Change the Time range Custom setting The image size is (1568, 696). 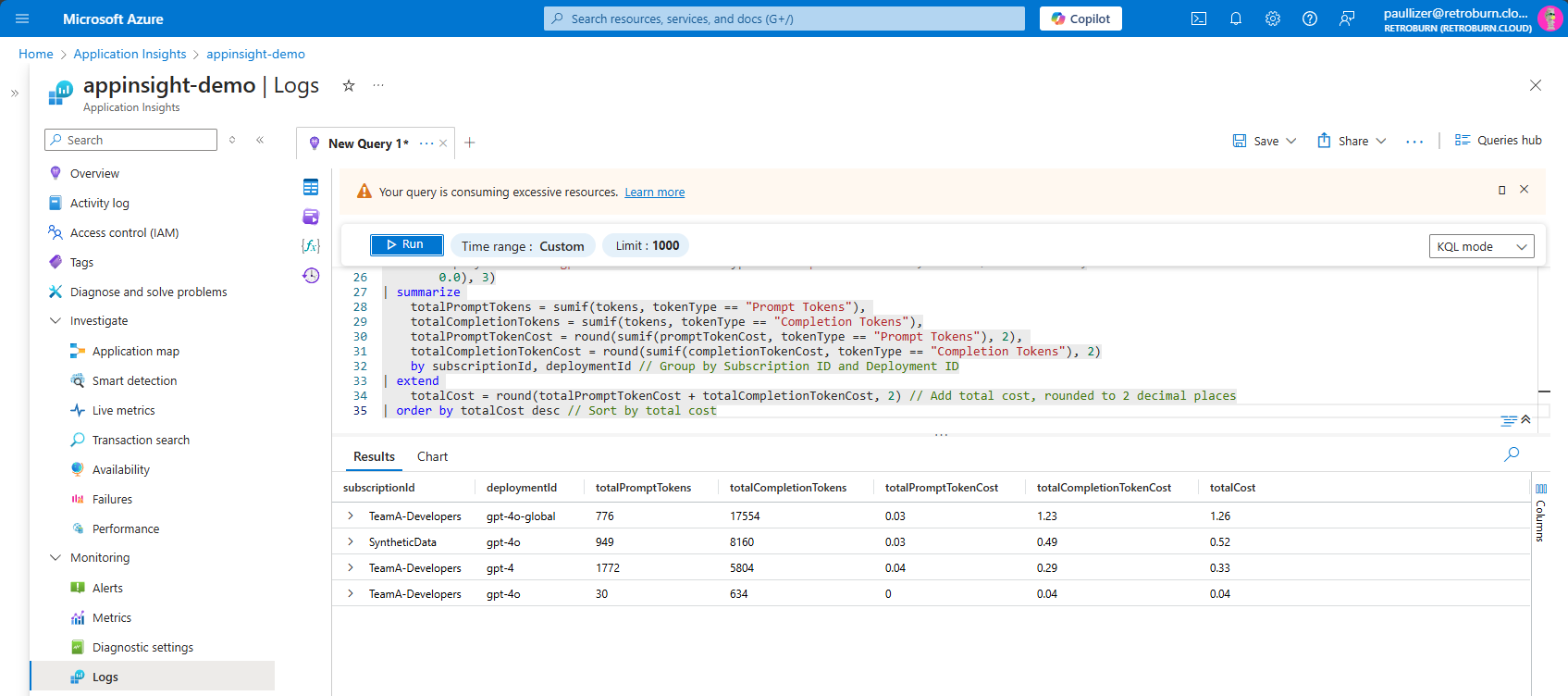524,245
